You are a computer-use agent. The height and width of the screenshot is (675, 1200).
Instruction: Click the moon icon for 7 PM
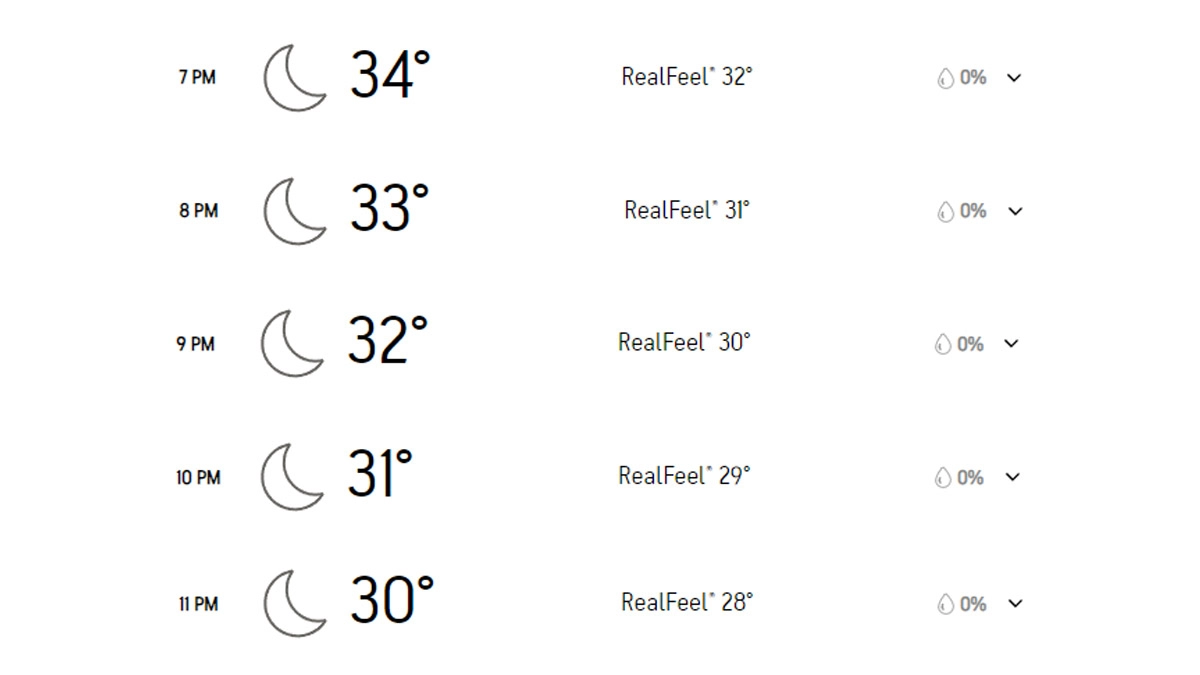coord(294,77)
